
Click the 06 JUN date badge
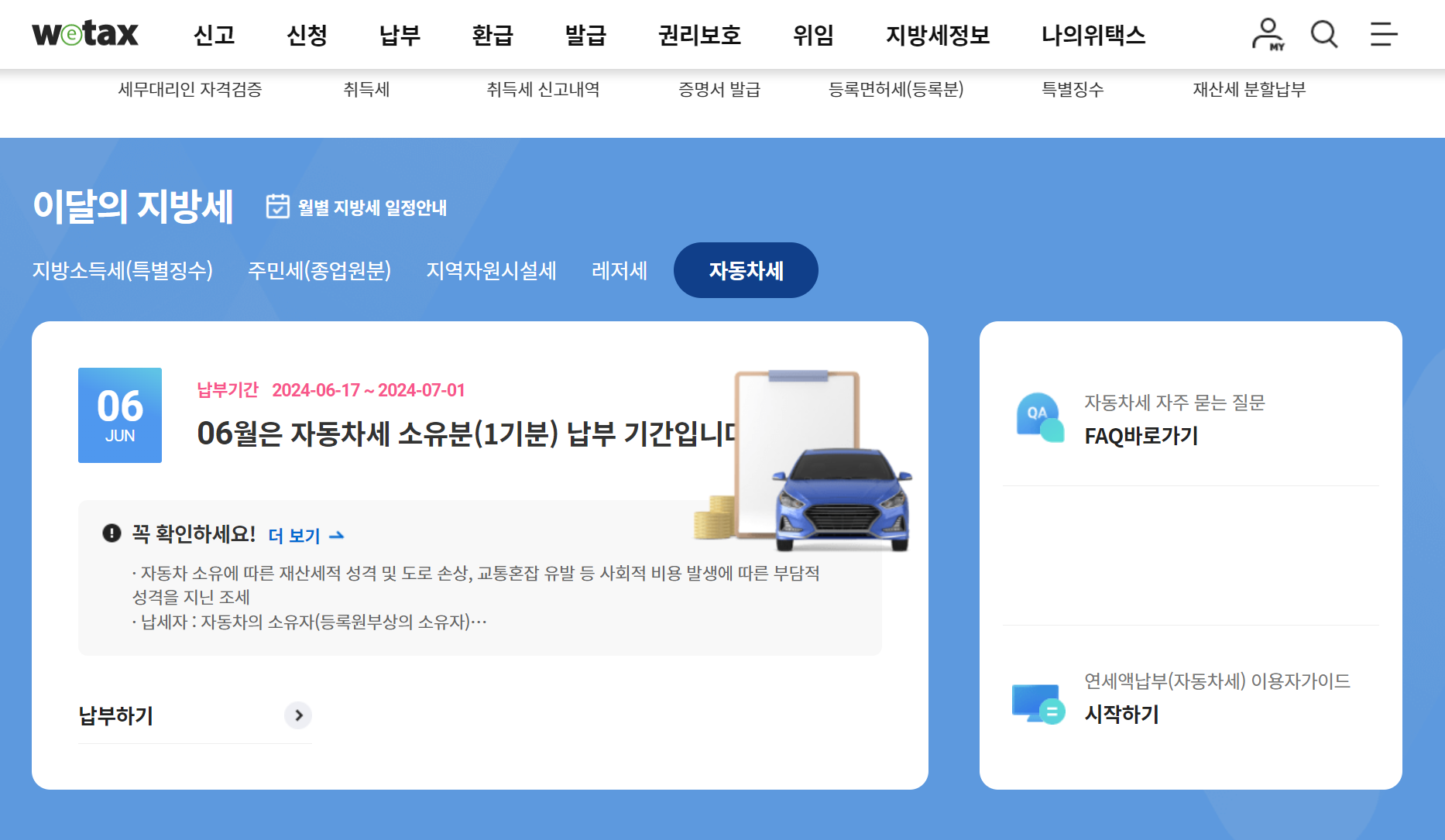120,415
